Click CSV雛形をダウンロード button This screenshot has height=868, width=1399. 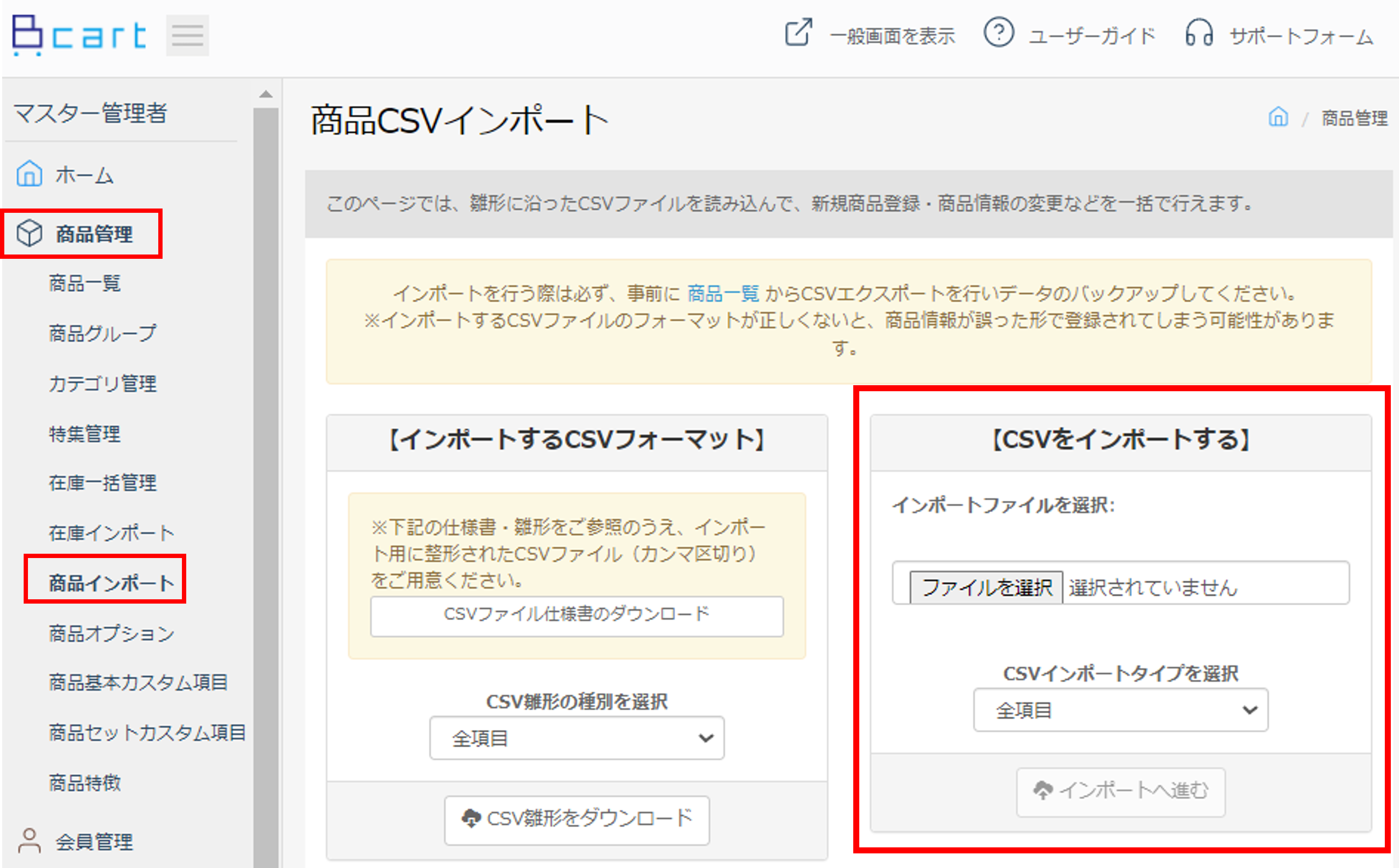577,820
